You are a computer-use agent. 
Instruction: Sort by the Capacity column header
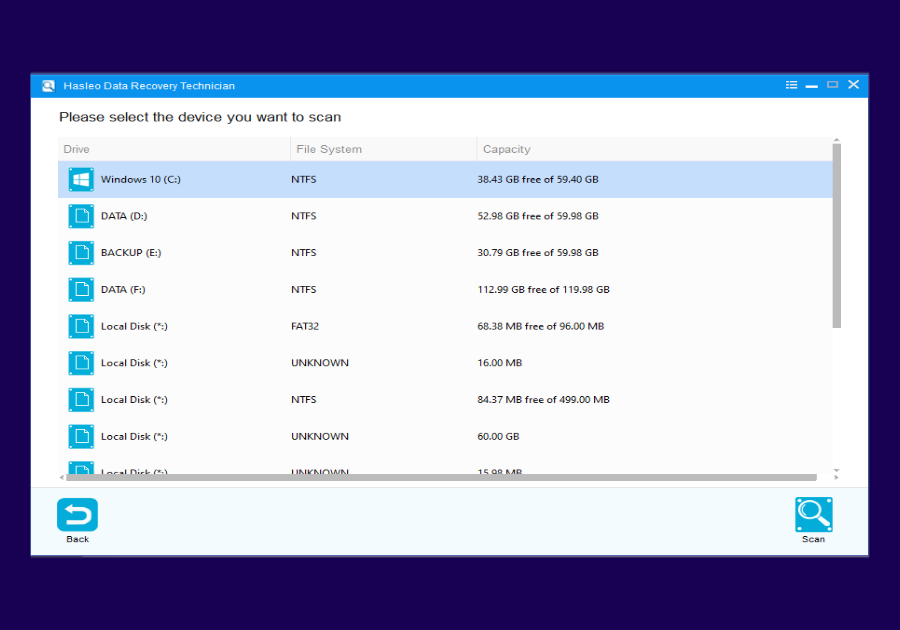(506, 148)
